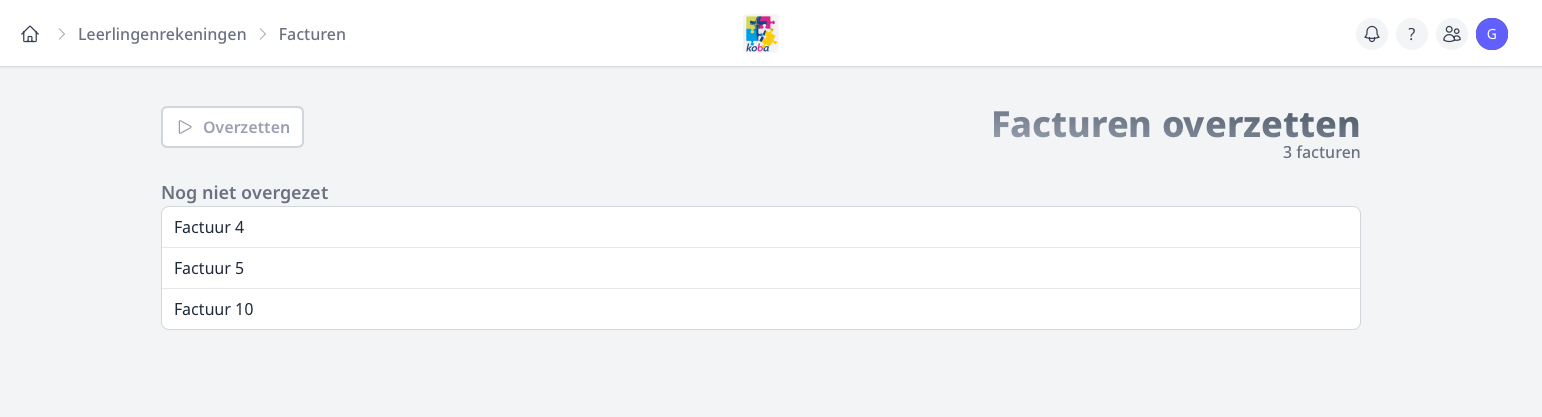The width and height of the screenshot is (1542, 417).
Task: Click the Facturen overzetten page heading
Action: pos(1175,125)
